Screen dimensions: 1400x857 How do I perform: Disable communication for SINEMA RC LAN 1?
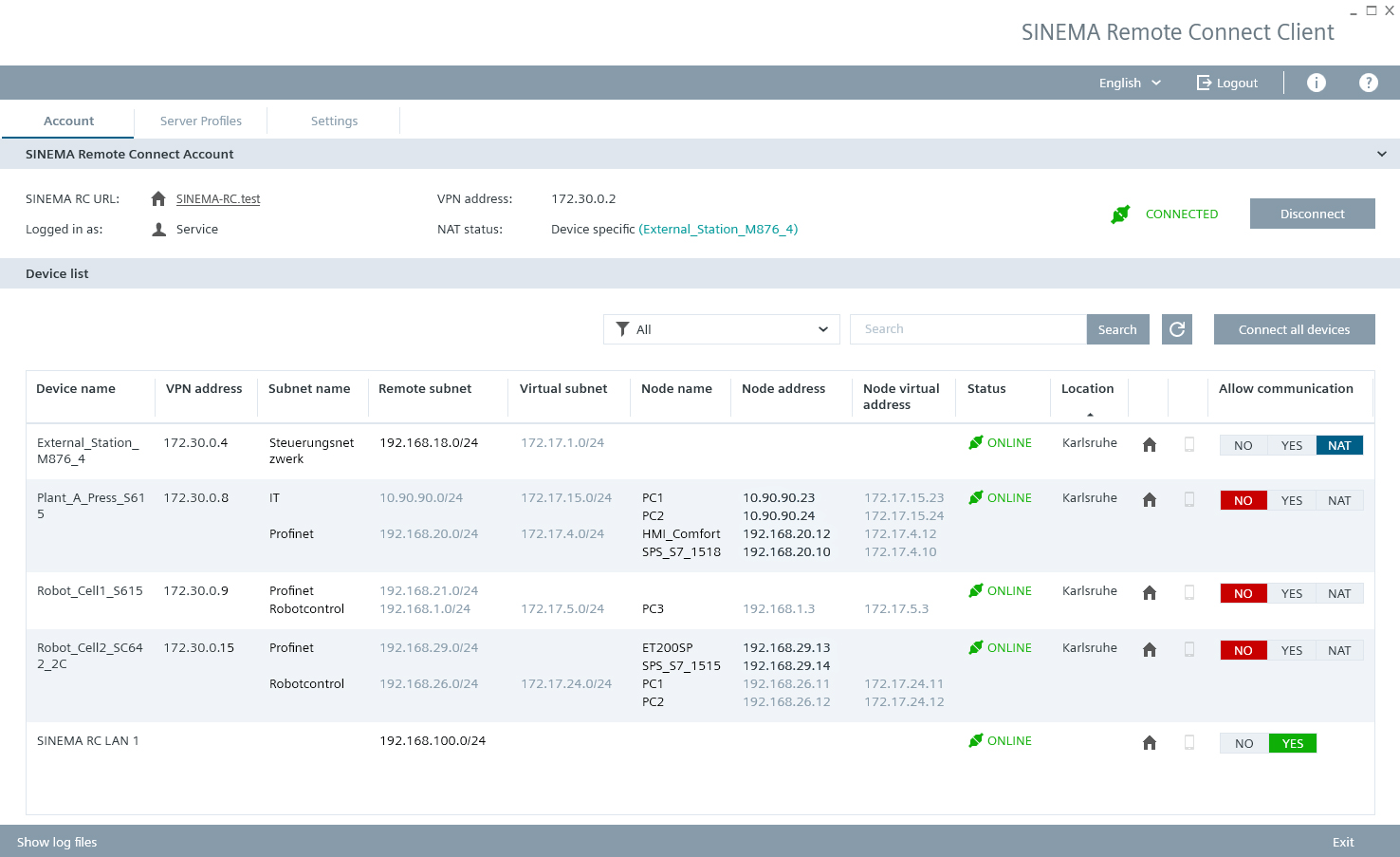(1243, 742)
